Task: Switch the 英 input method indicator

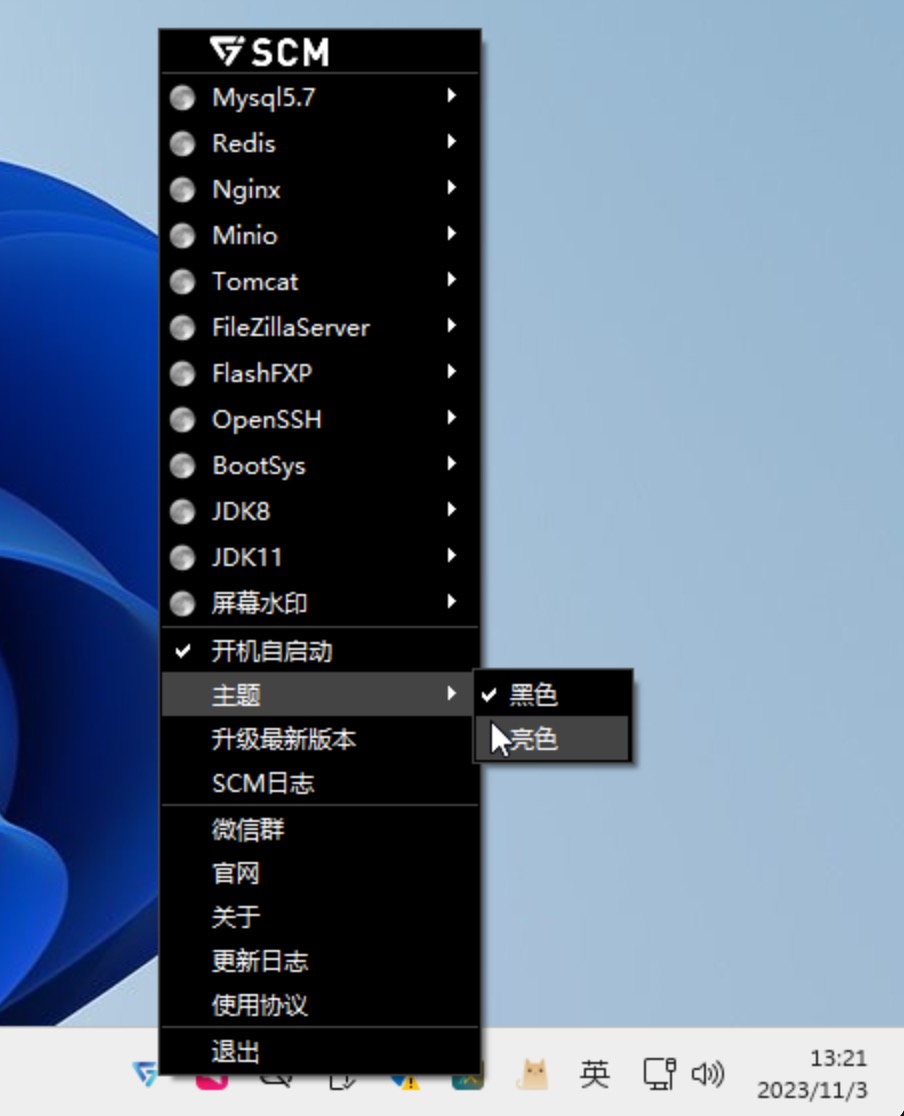Action: (x=594, y=1074)
